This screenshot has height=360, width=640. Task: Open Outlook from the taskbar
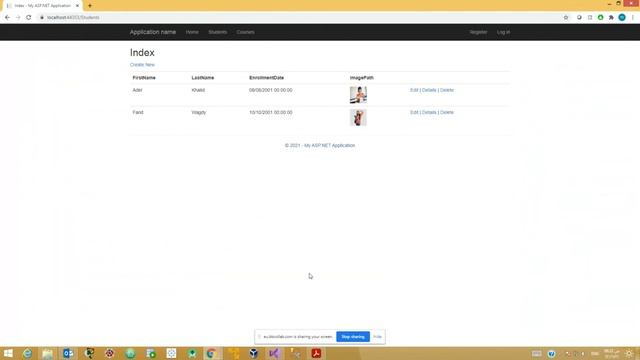click(x=68, y=353)
